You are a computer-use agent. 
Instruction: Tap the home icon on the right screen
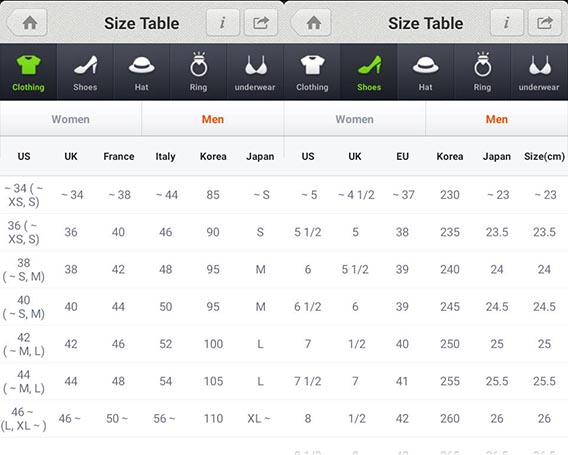pos(312,23)
